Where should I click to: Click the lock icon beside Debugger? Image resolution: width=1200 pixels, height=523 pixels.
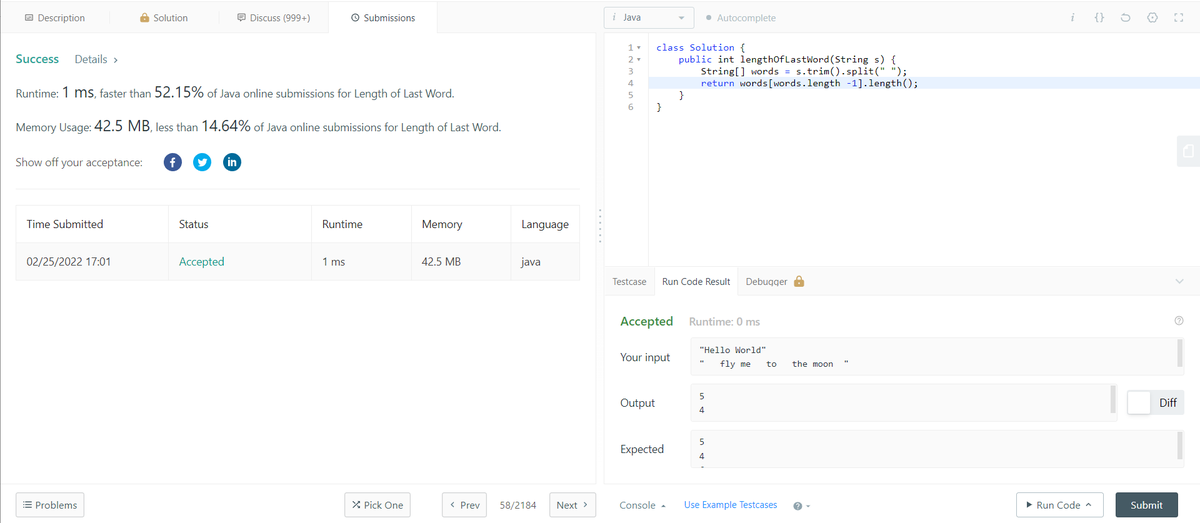[799, 281]
